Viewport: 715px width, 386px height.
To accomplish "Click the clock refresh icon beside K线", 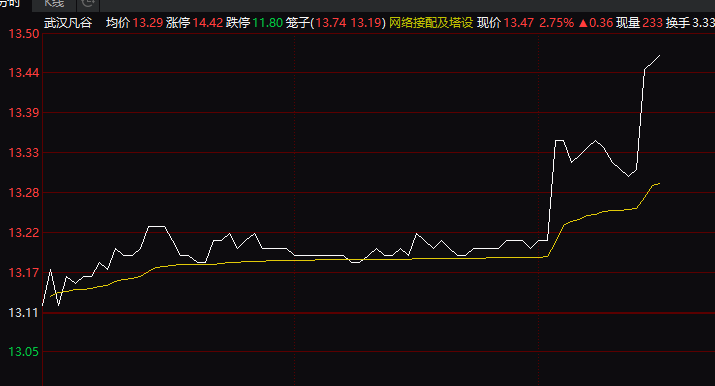I will (x=88, y=4).
